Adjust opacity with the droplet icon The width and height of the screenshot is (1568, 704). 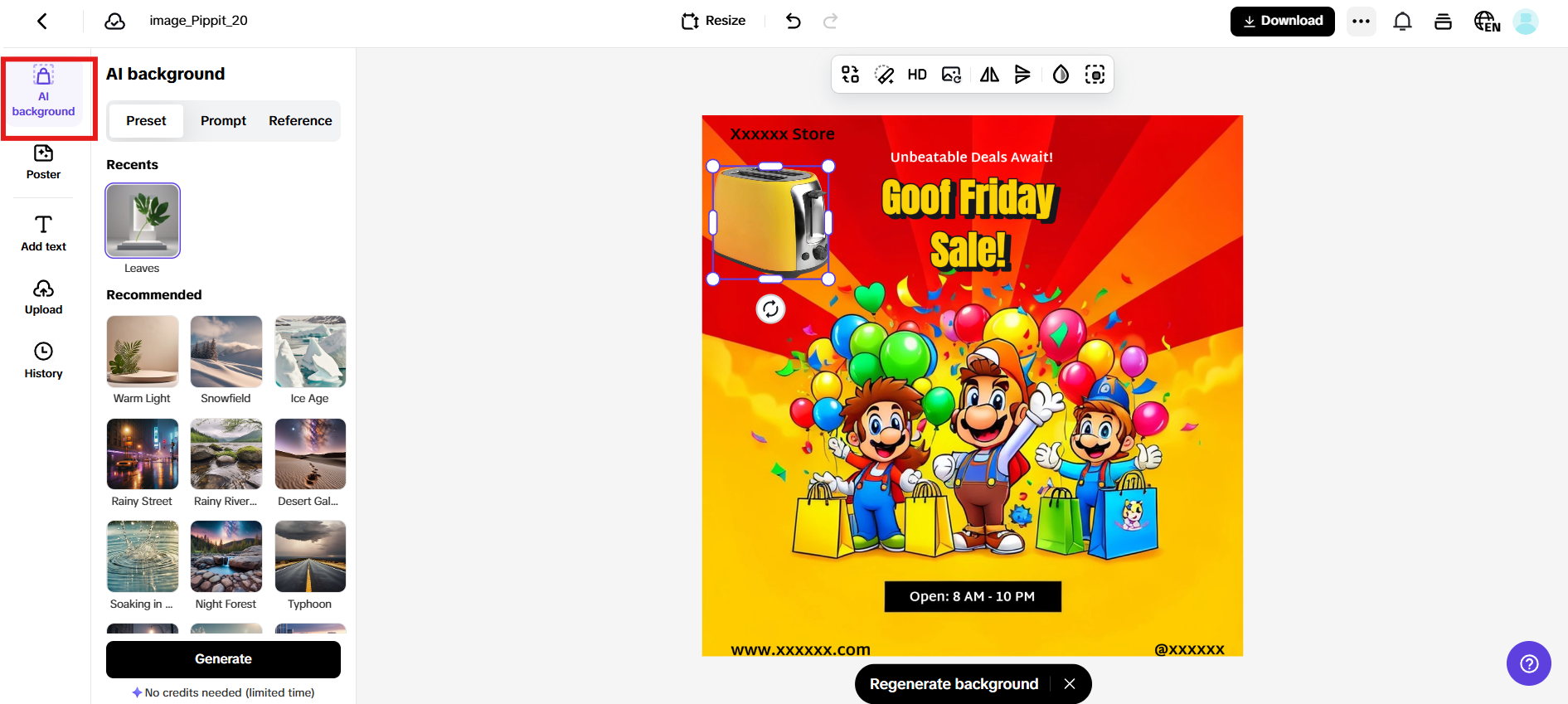click(1061, 75)
